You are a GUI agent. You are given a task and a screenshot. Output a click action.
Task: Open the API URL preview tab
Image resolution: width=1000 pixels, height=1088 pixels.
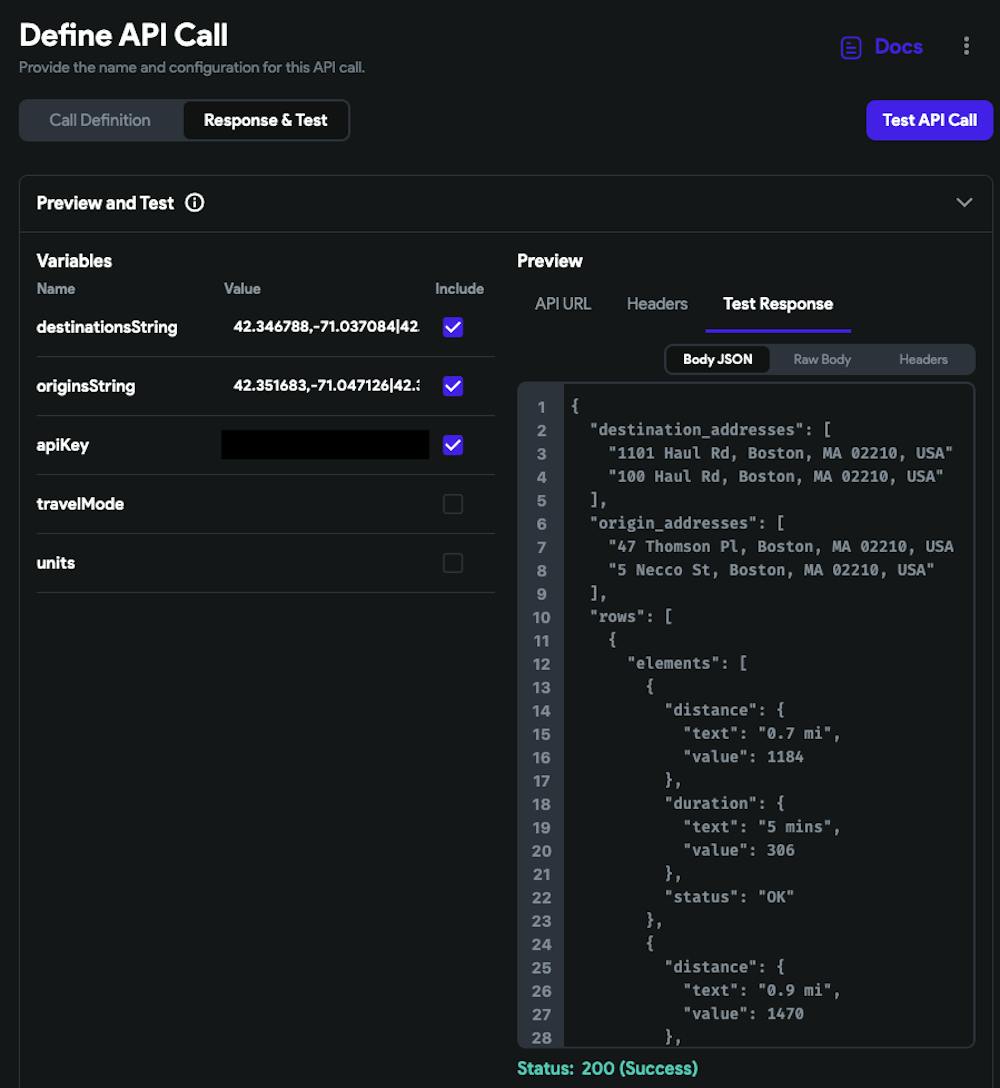563,304
